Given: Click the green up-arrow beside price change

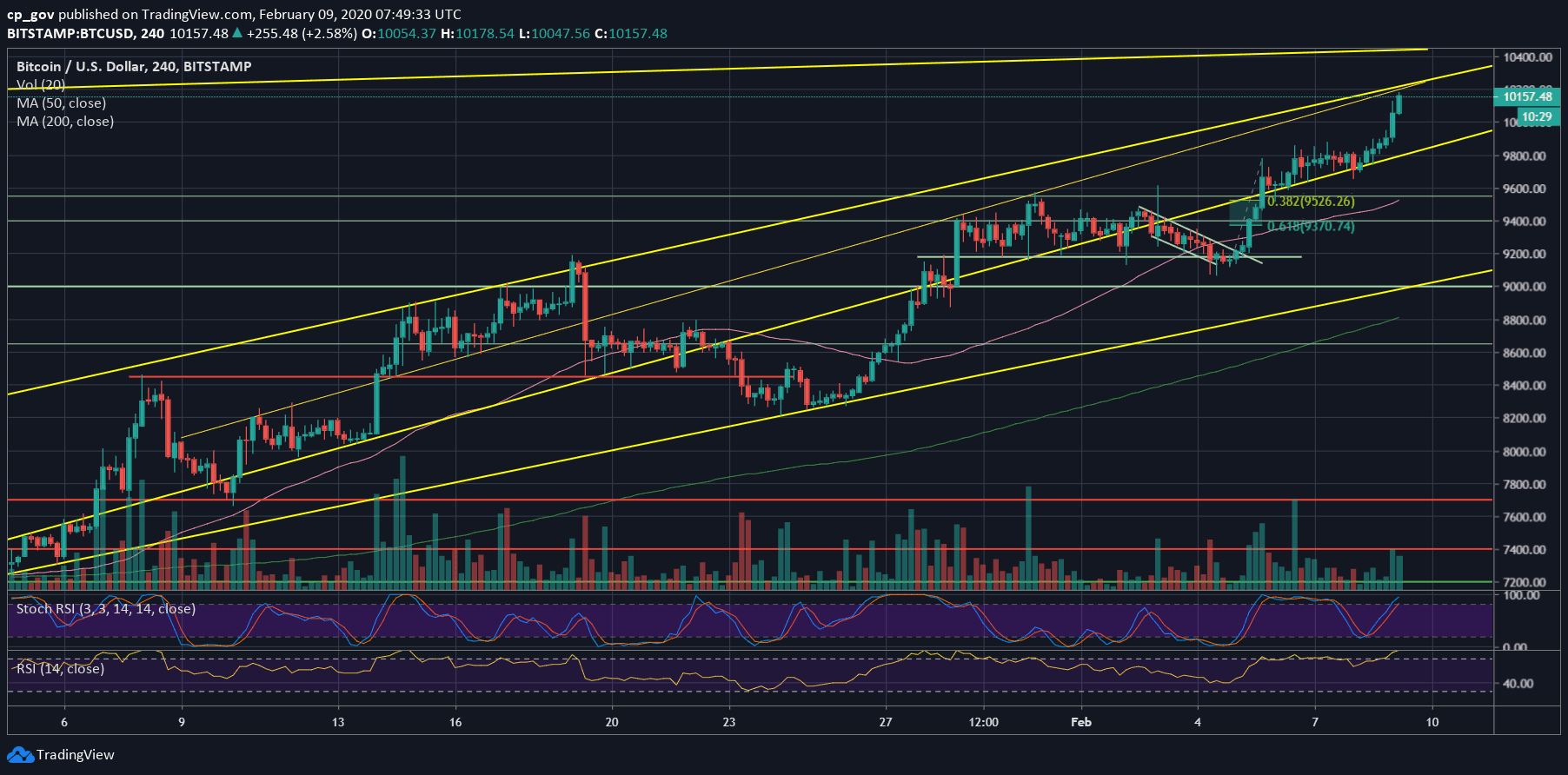Looking at the screenshot, I should pyautogui.click(x=237, y=34).
